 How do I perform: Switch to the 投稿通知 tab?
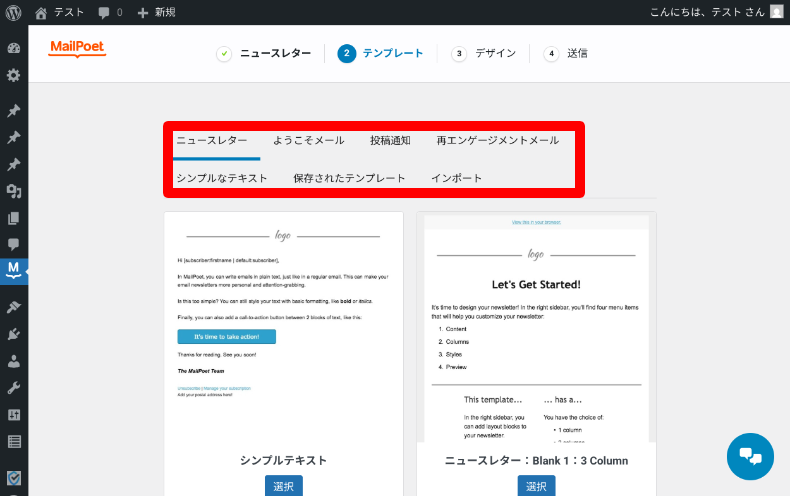tap(390, 141)
